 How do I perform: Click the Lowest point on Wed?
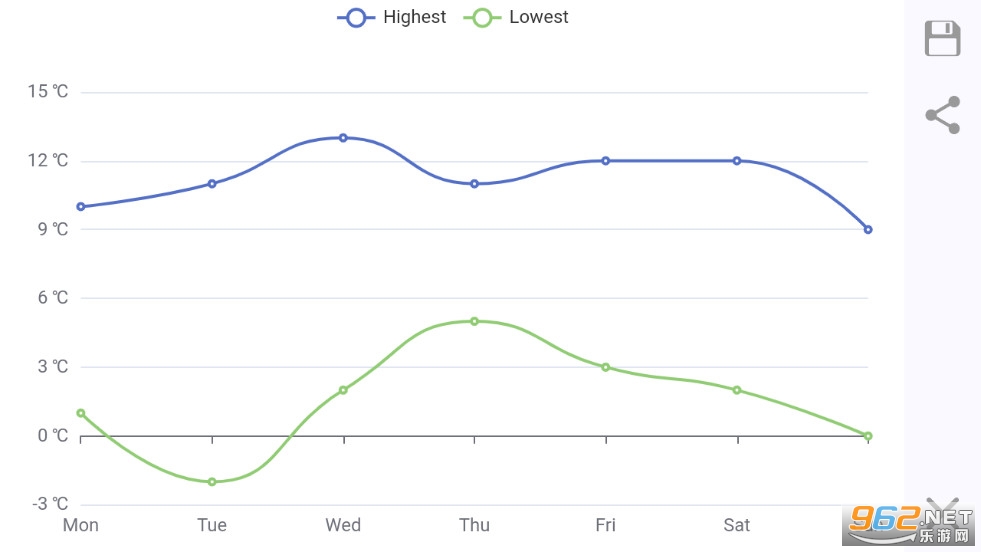[343, 390]
